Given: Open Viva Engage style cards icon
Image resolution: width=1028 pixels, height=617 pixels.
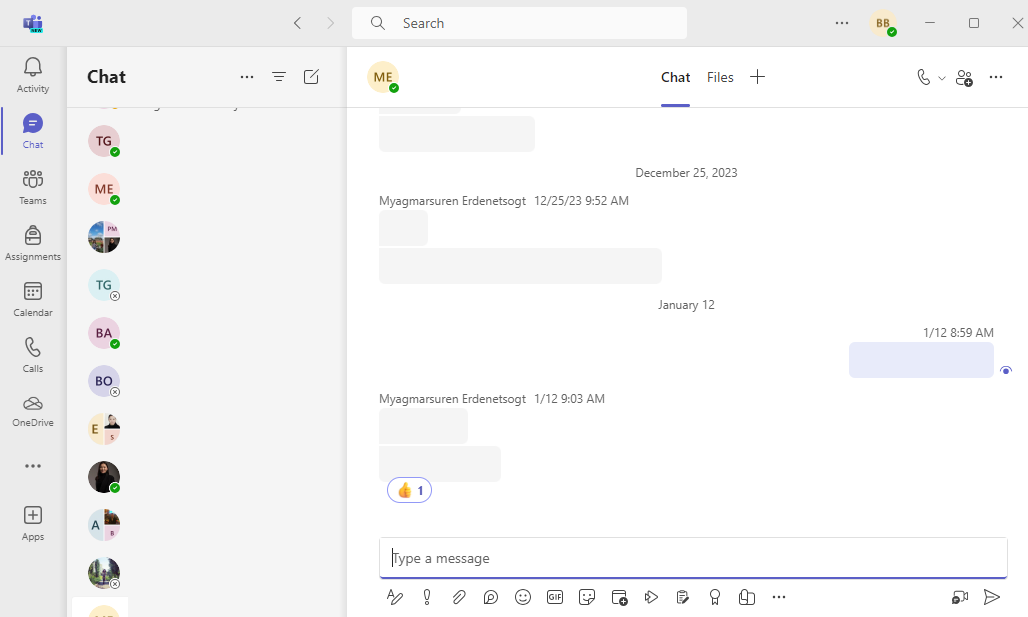Looking at the screenshot, I should pyautogui.click(x=747, y=597).
